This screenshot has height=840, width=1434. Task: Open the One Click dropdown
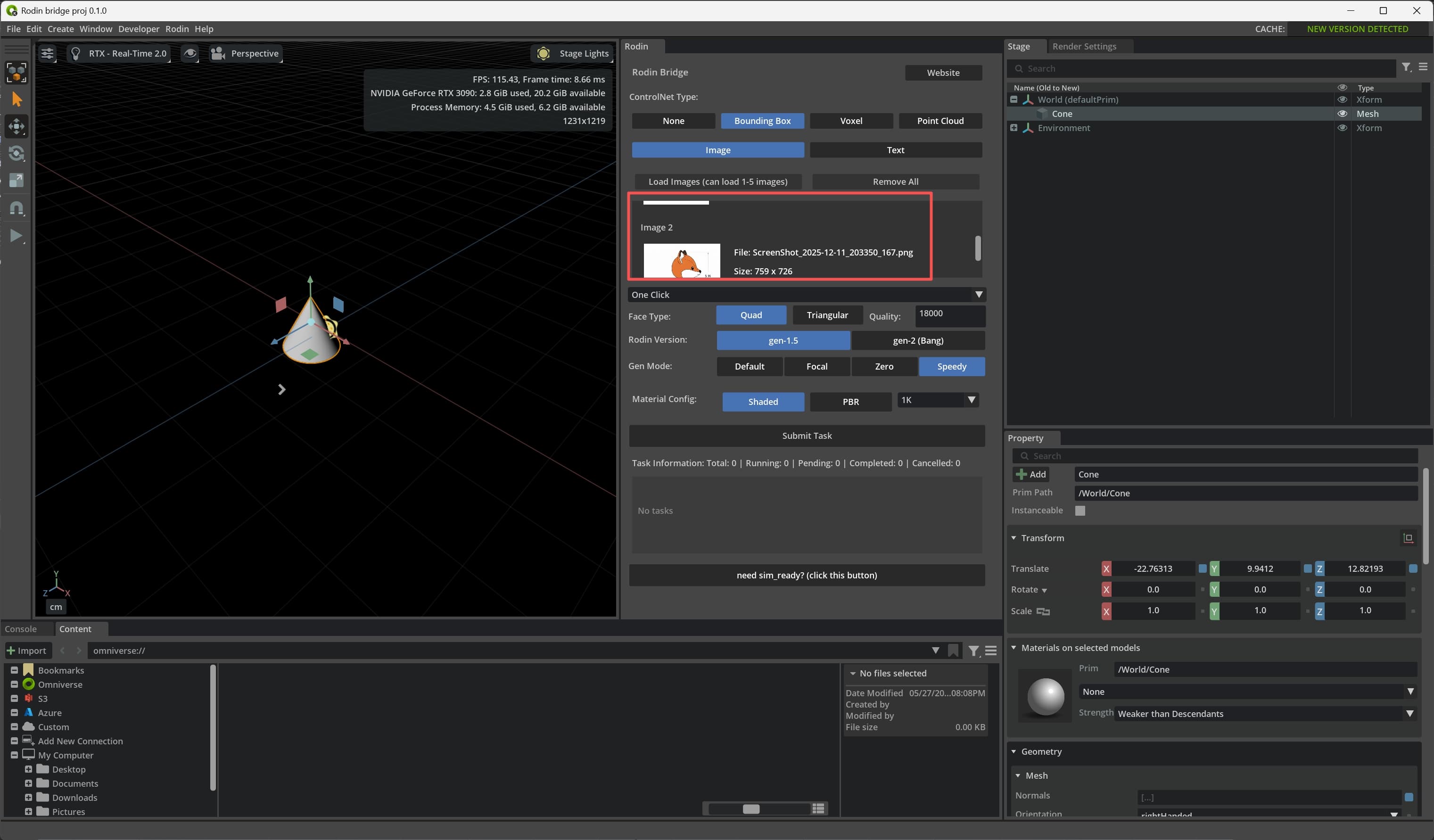click(807, 295)
